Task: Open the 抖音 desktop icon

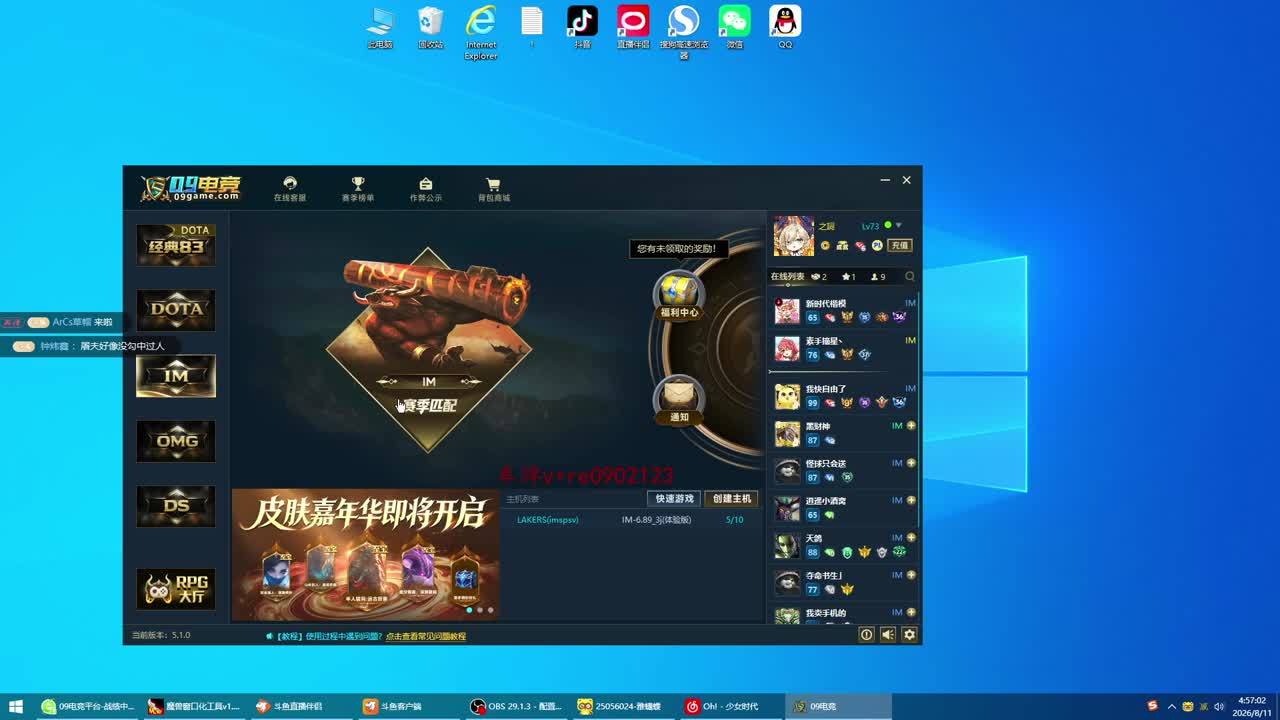Action: click(x=582, y=28)
